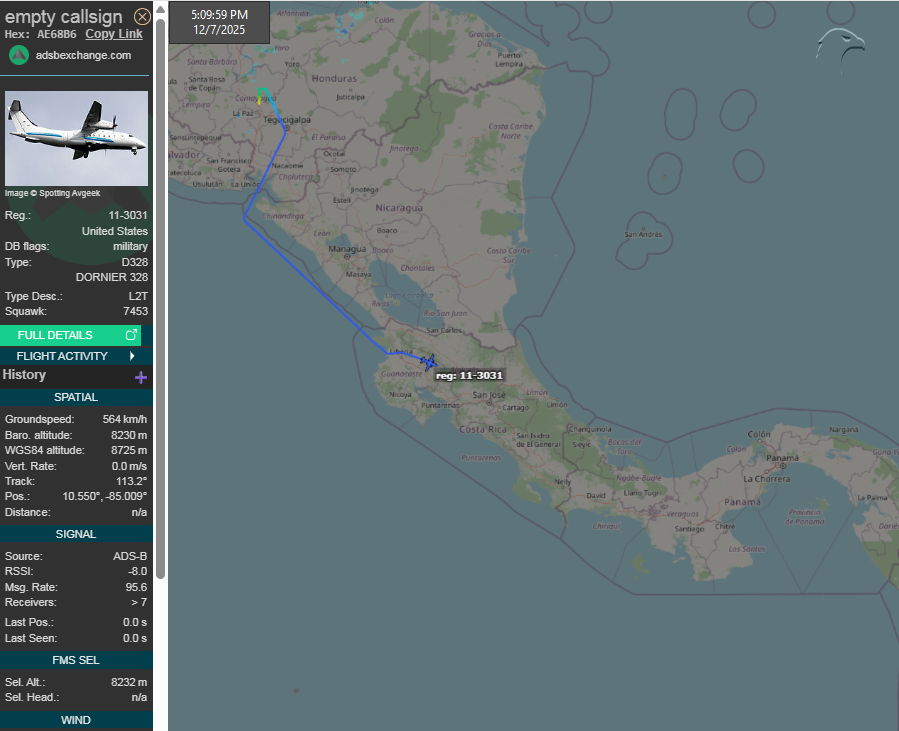Click San José city label on map

[x=489, y=395]
